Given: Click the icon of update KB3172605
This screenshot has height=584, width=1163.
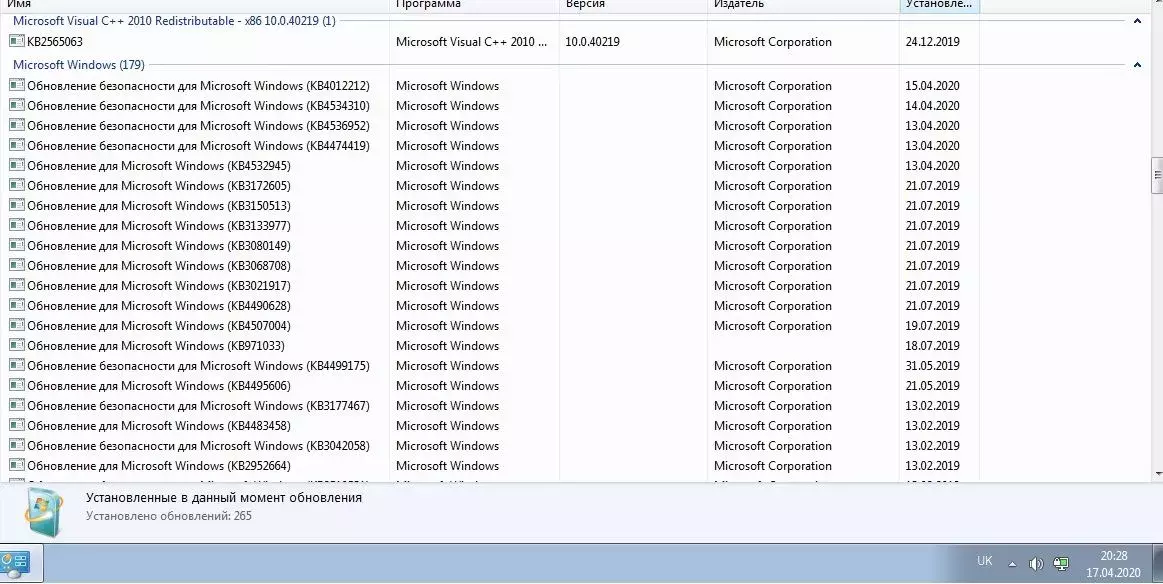Looking at the screenshot, I should pos(16,185).
